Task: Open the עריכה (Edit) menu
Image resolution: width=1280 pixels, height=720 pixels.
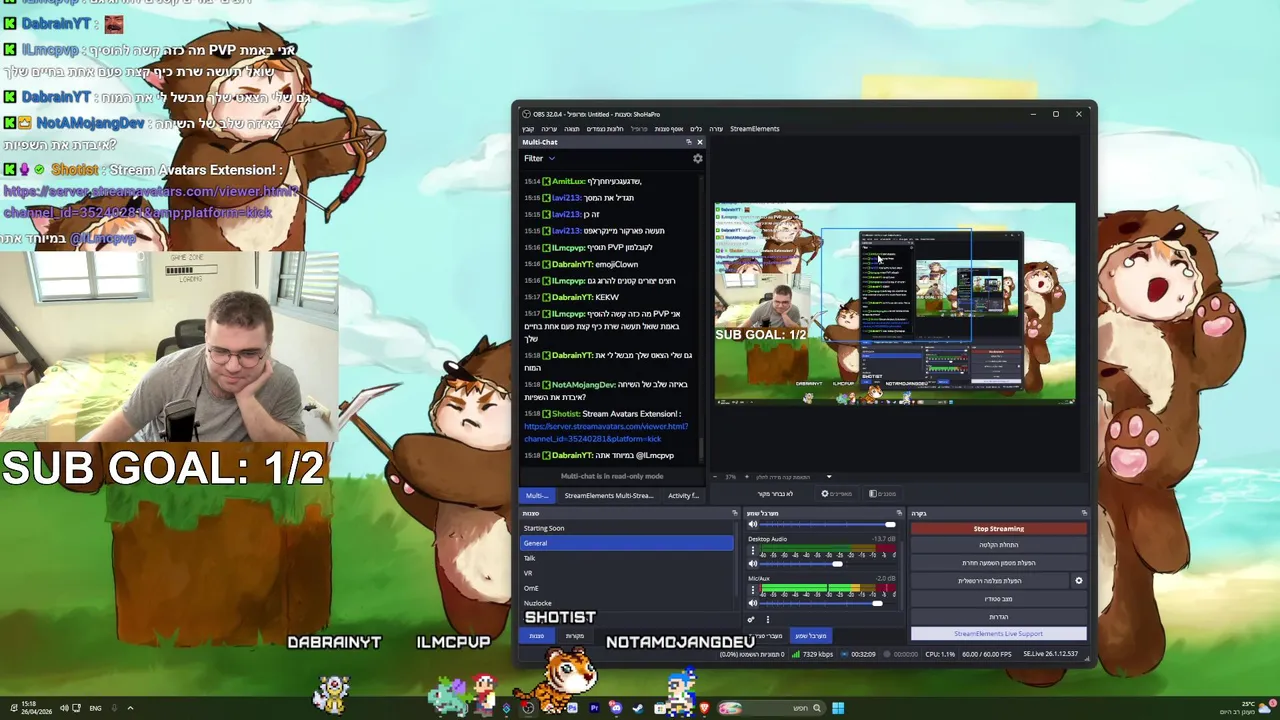Action: coord(549,128)
